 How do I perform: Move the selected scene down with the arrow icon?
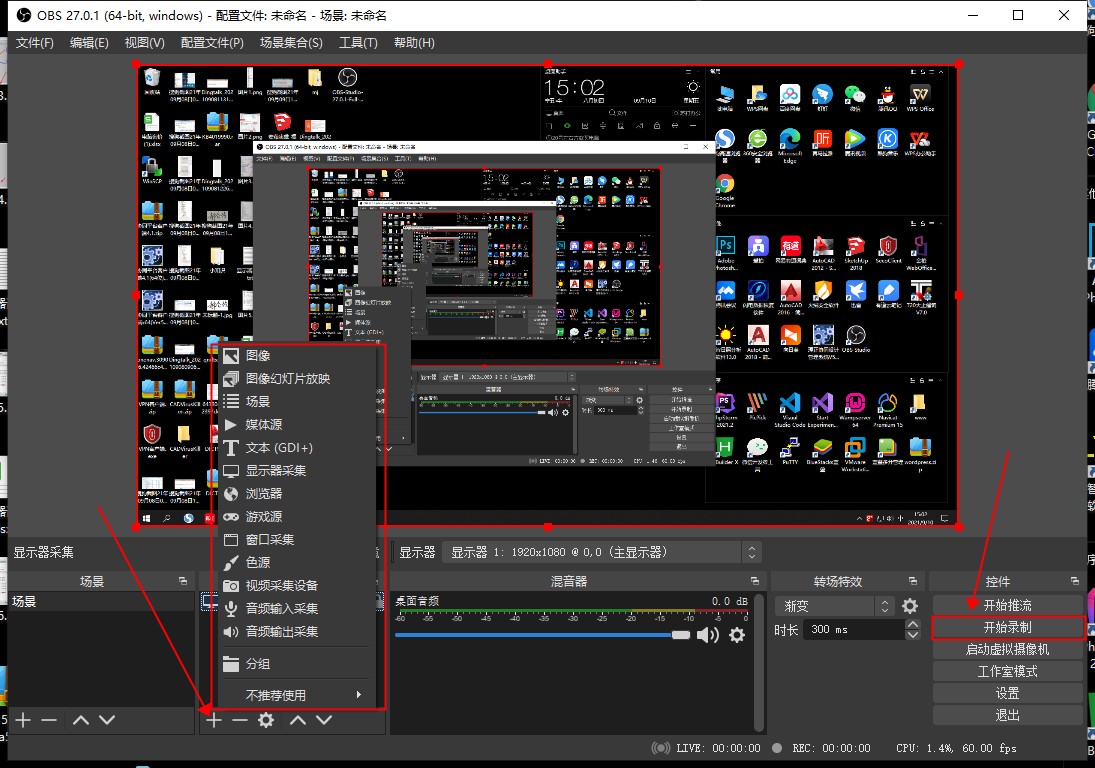106,720
